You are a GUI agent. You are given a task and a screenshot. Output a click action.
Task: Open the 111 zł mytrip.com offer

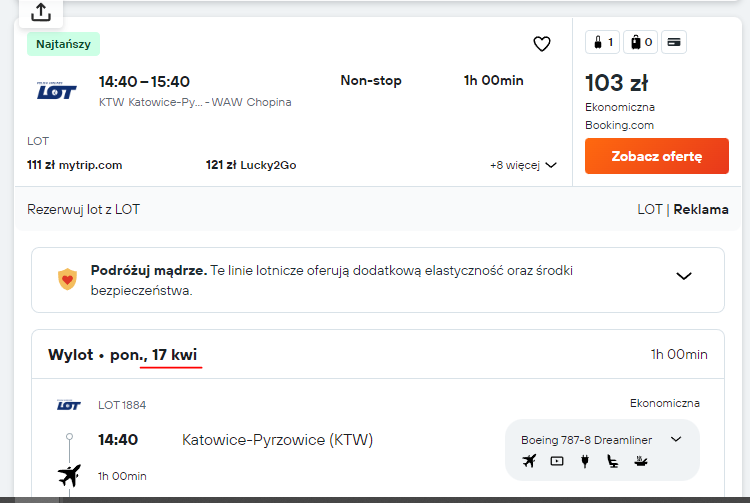(75, 165)
